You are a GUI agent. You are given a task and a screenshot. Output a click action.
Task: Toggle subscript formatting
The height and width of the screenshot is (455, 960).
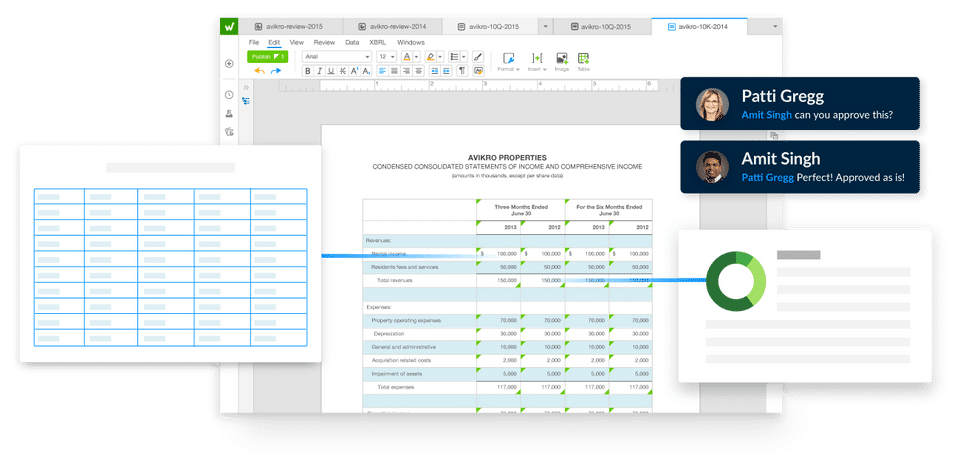pyautogui.click(x=366, y=71)
